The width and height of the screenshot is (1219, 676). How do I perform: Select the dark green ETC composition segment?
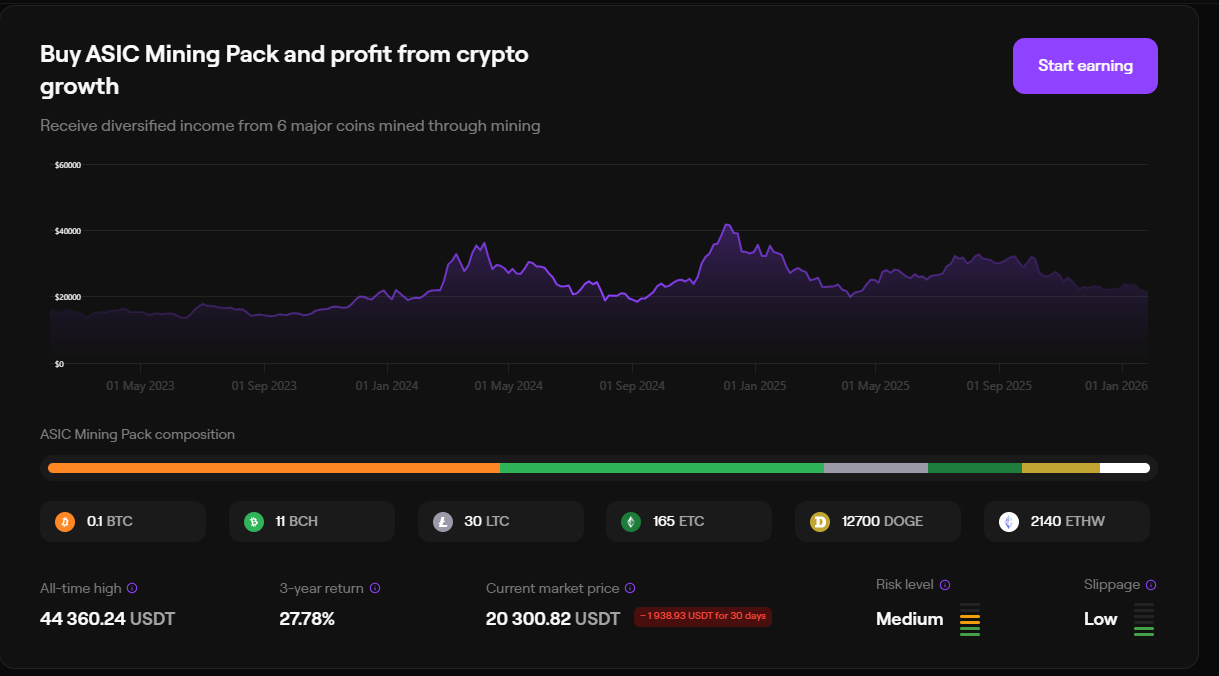[x=975, y=468]
